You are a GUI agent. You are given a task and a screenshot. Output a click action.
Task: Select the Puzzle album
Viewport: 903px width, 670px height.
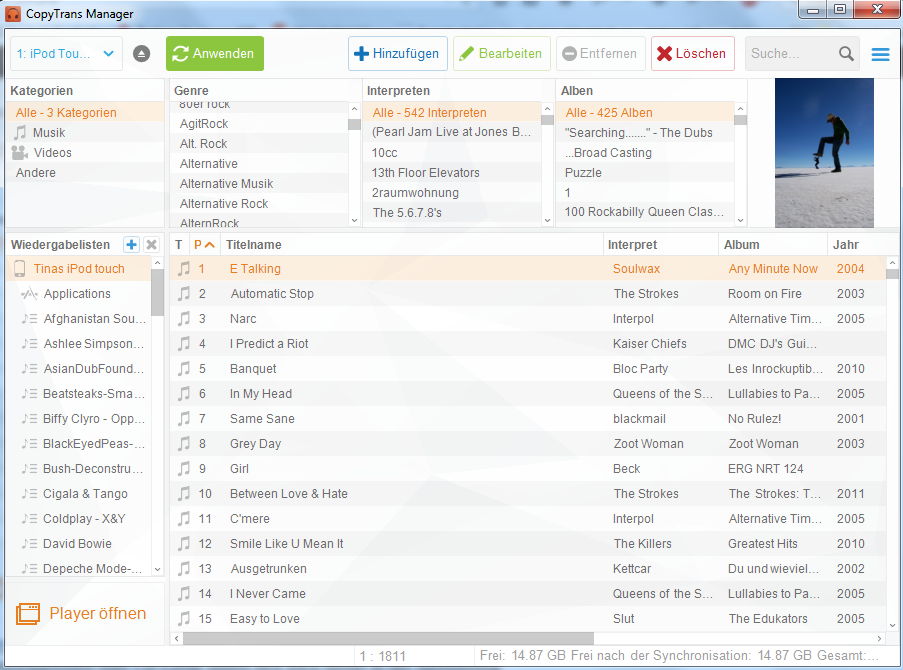click(645, 173)
